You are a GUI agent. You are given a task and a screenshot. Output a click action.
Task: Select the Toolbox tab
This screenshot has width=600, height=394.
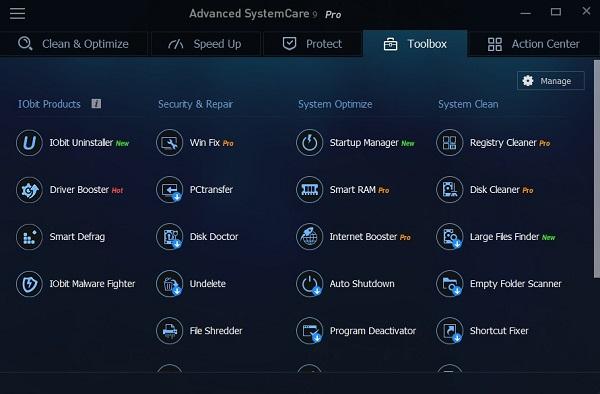415,44
